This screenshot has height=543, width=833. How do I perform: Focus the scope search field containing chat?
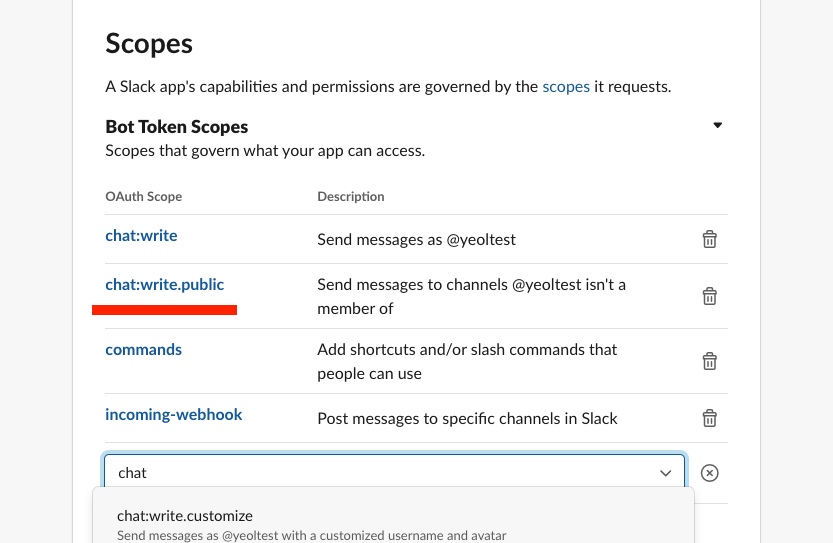click(x=395, y=472)
